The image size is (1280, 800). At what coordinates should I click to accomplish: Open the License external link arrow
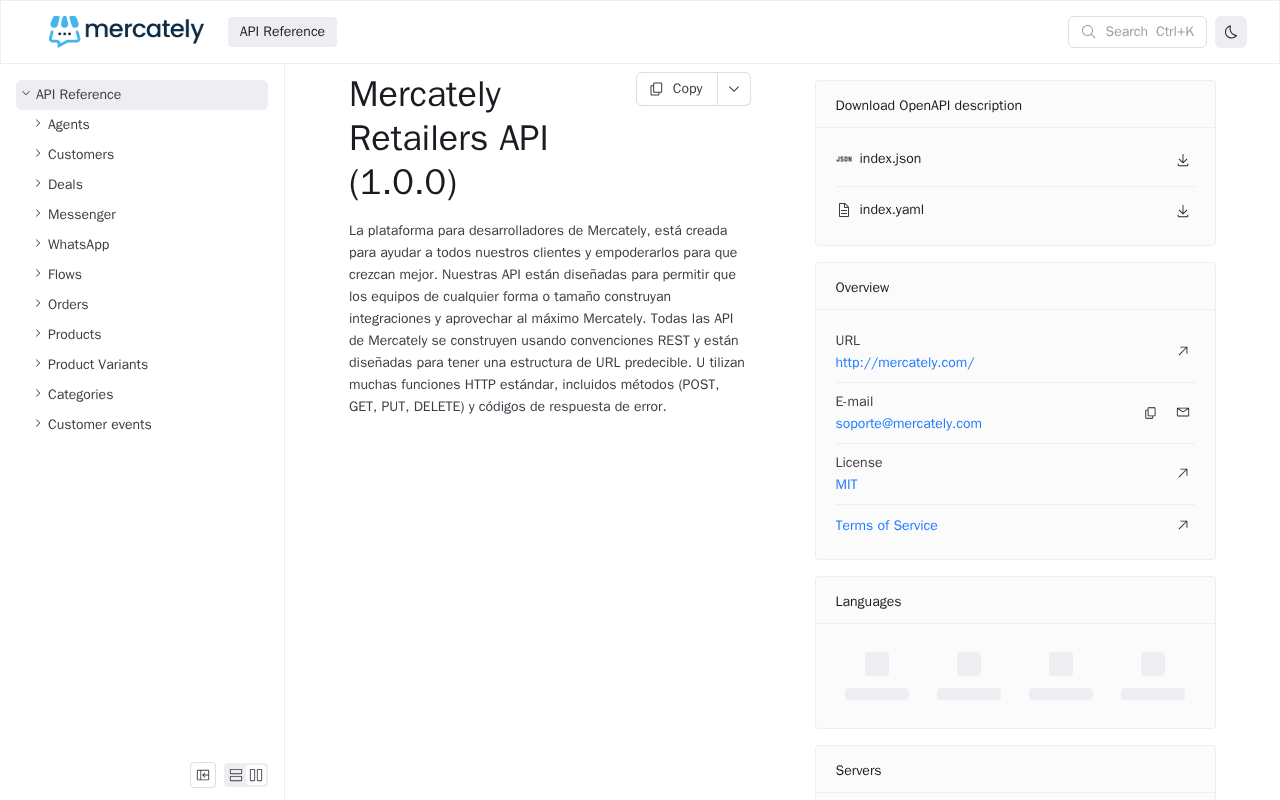(x=1182, y=473)
